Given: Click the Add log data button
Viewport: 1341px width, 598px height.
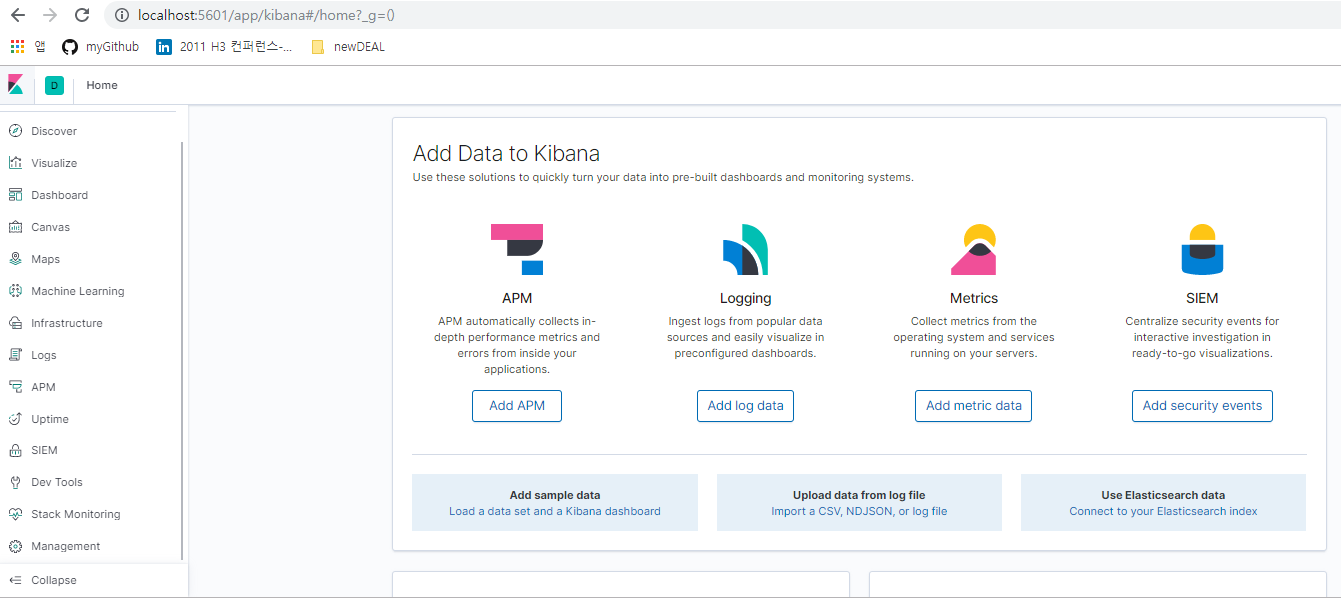Looking at the screenshot, I should pos(745,406).
